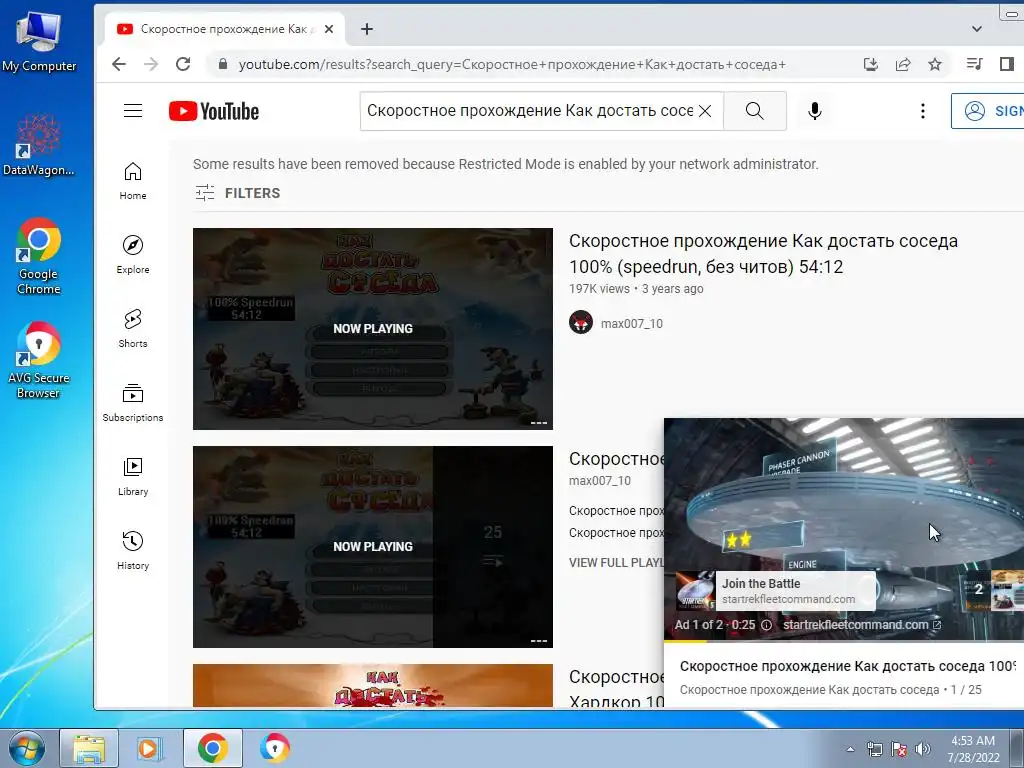The width and height of the screenshot is (1024, 768).
Task: Click the ad info icon
Action: (766, 625)
